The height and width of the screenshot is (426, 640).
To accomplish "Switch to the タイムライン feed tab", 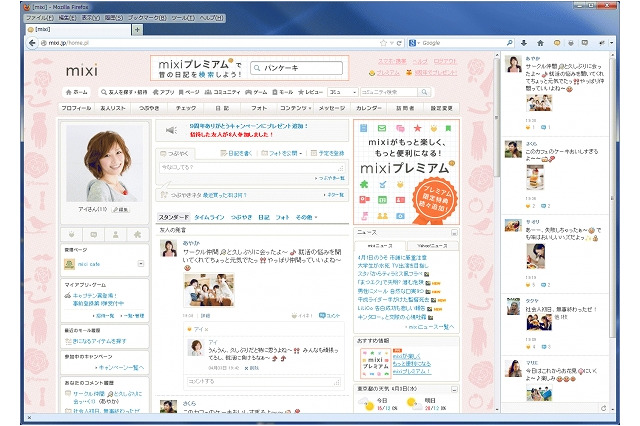I will tap(209, 217).
